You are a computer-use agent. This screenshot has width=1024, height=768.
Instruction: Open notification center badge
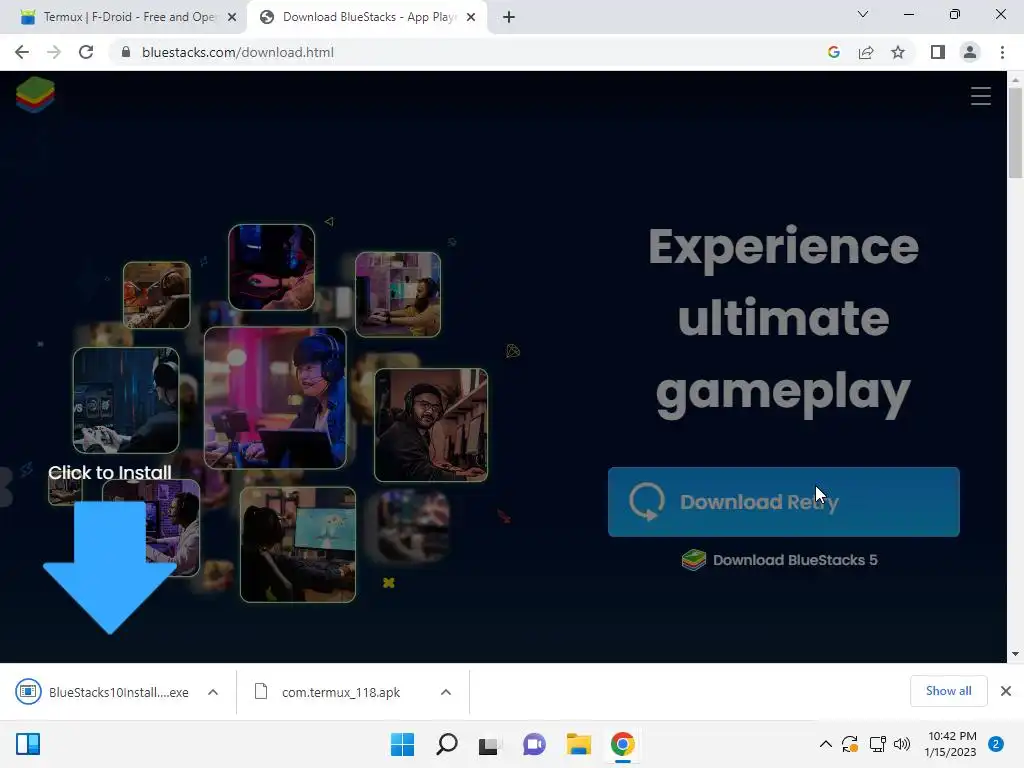(x=996, y=744)
